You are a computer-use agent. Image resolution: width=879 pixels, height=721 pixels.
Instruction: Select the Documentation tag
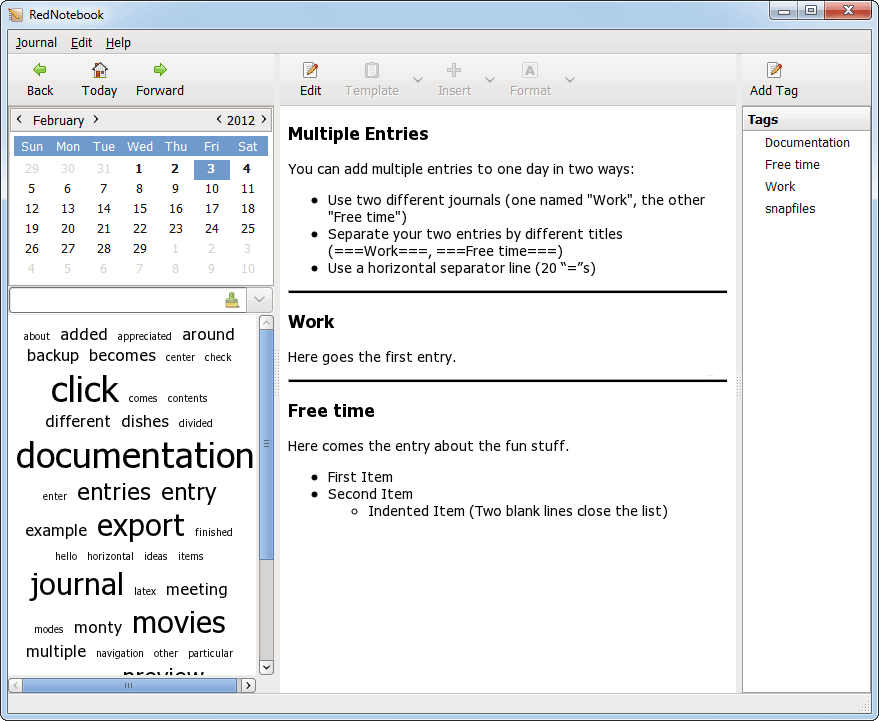coord(807,143)
